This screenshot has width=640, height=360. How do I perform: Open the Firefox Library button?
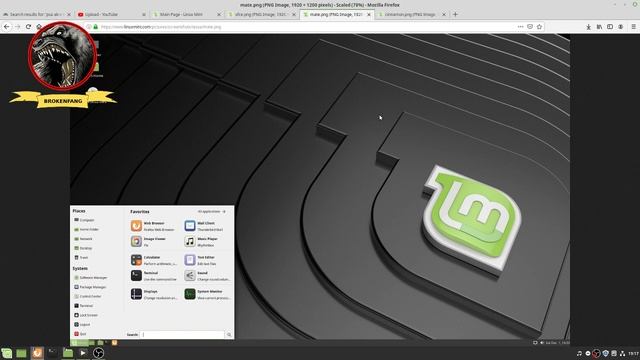tap(599, 27)
